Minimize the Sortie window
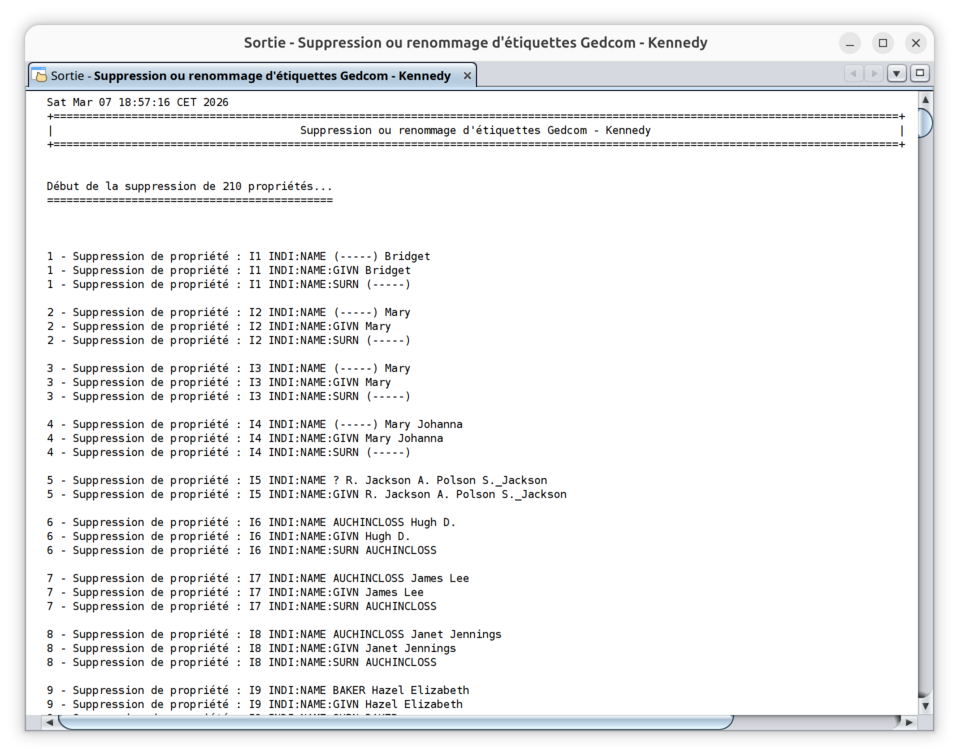959x756 pixels. pos(850,43)
